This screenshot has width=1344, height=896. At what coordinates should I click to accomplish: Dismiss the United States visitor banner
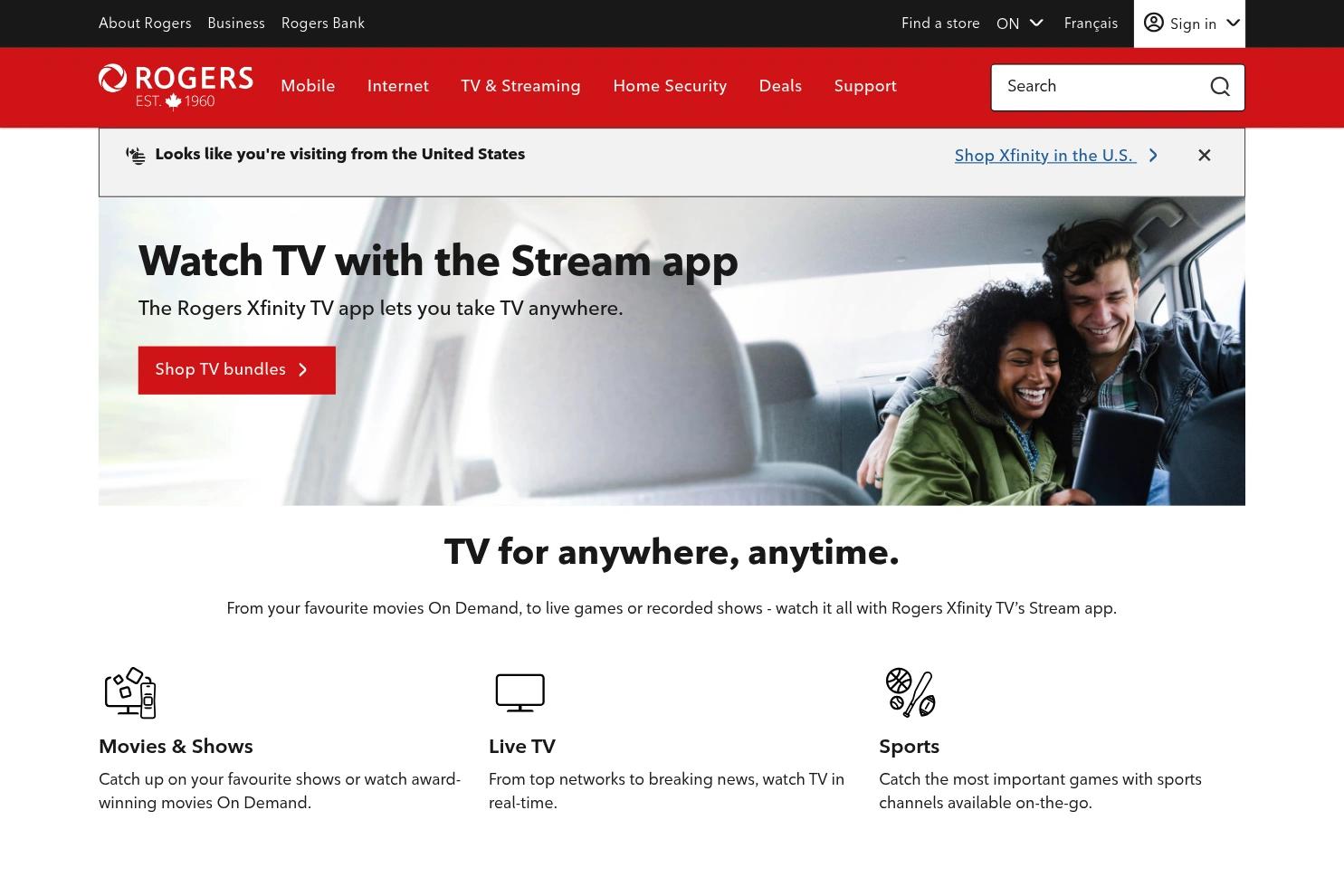click(x=1204, y=156)
